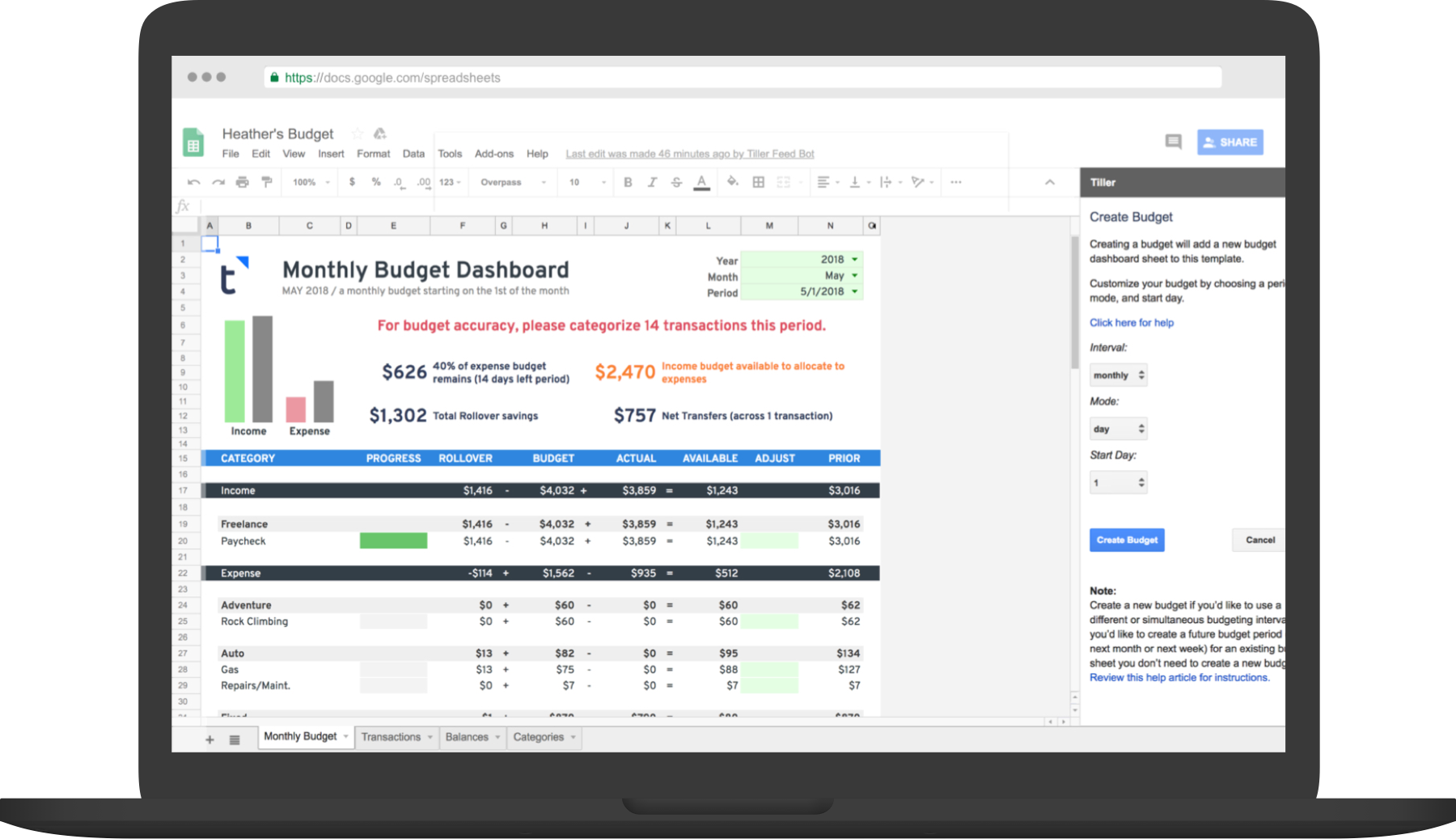Open the Interval monthly dropdown
This screenshot has height=839, width=1456.
pyautogui.click(x=1118, y=375)
